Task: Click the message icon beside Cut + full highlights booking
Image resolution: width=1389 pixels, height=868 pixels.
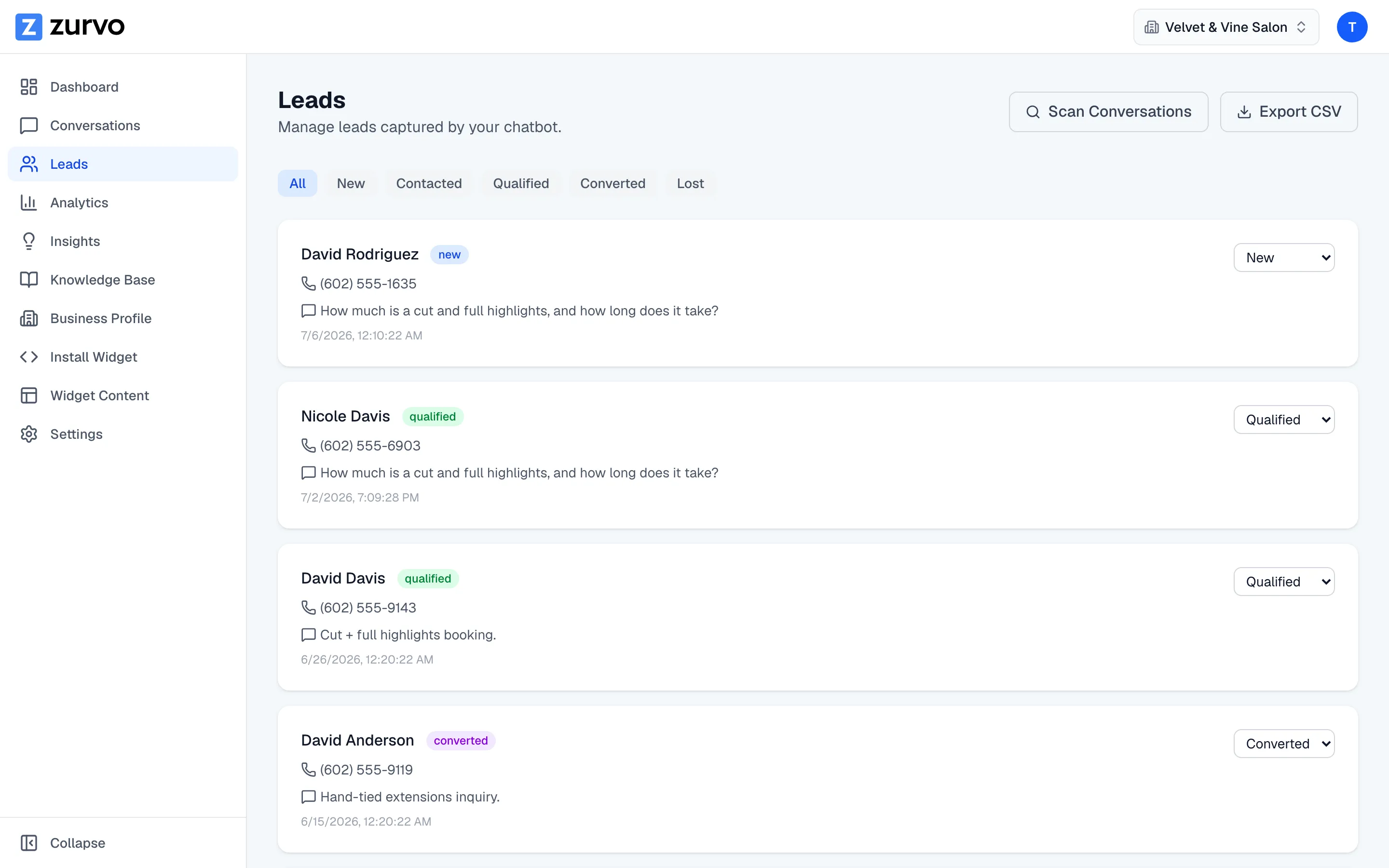Action: 309,635
